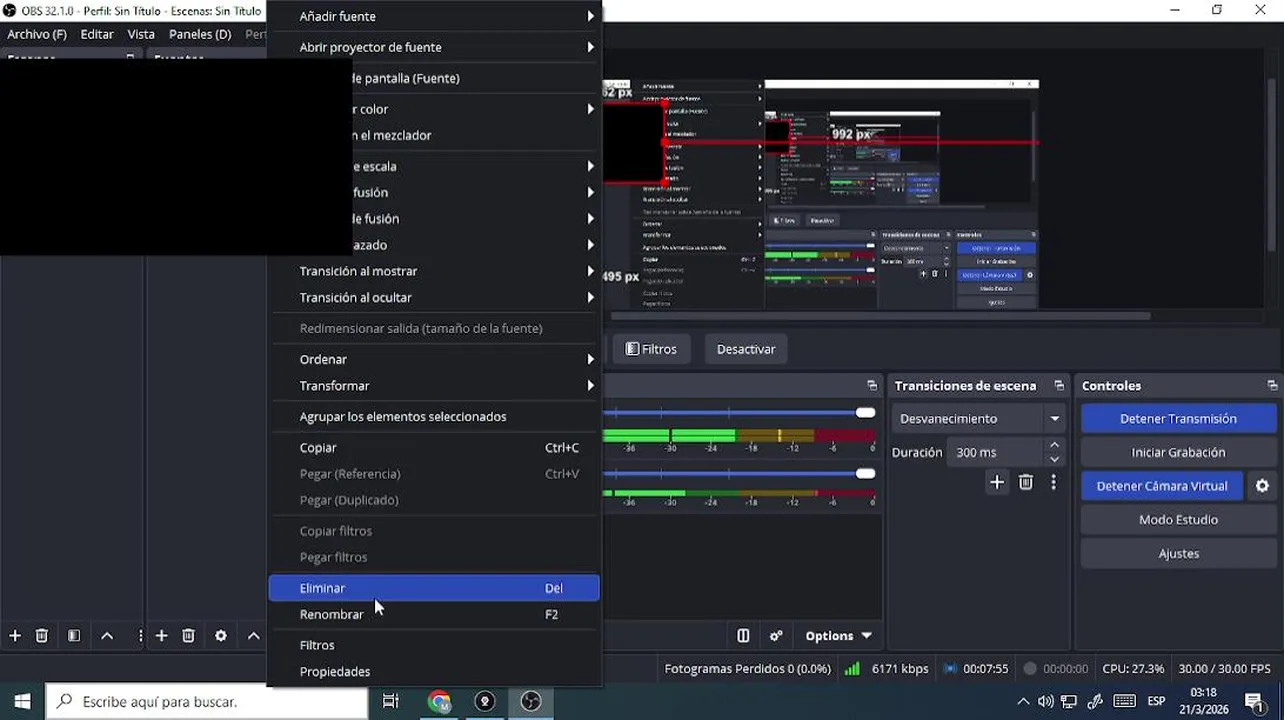The width and height of the screenshot is (1284, 720).
Task: Expand the Ordenar submenu
Action: (x=435, y=359)
